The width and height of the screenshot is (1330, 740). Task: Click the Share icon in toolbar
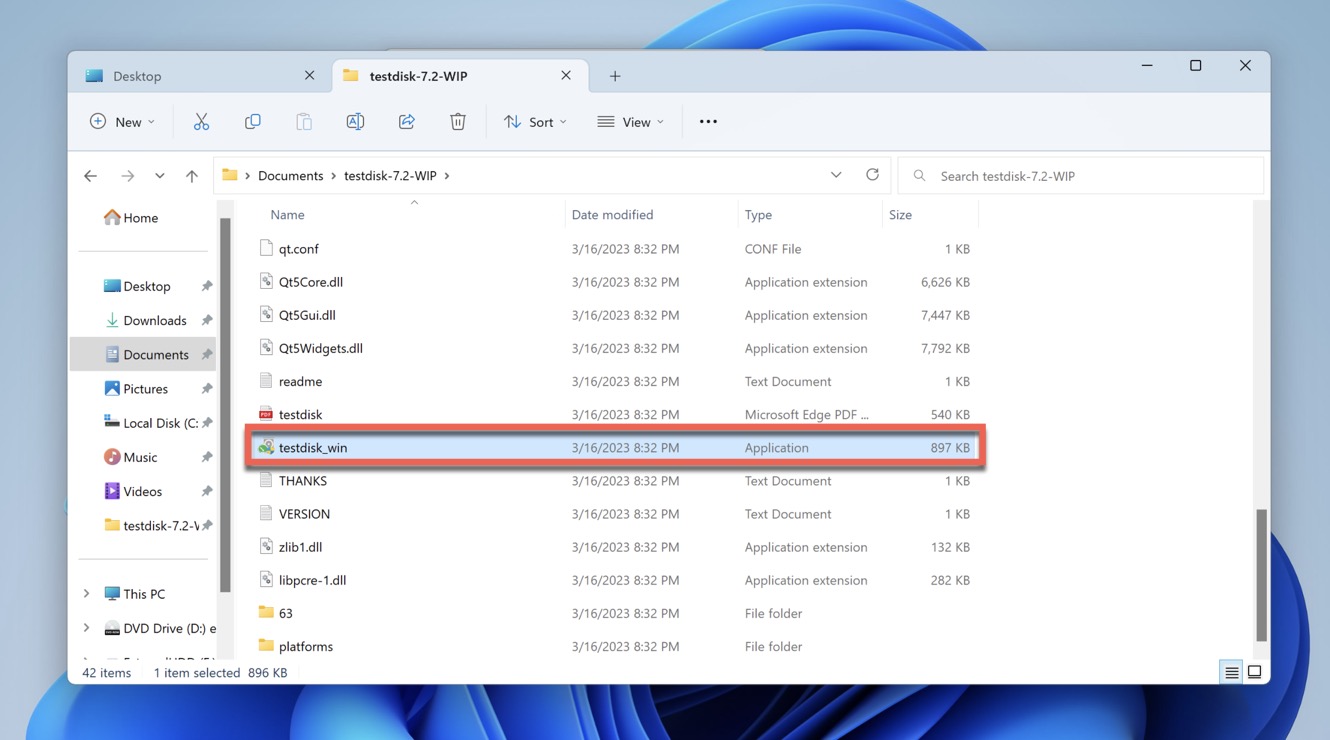407,122
